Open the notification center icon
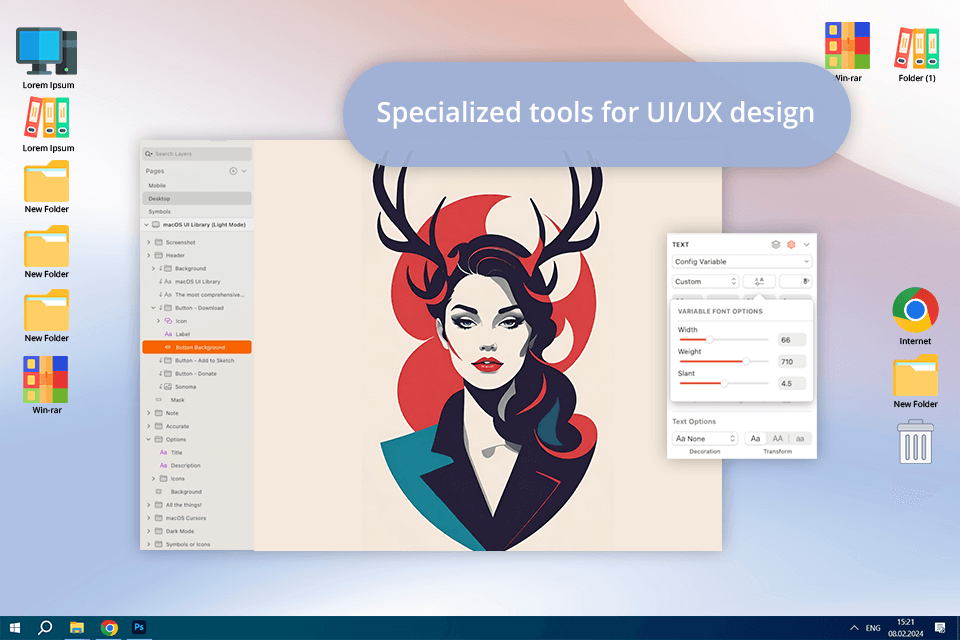Screen dimensions: 960x640 click(940, 627)
